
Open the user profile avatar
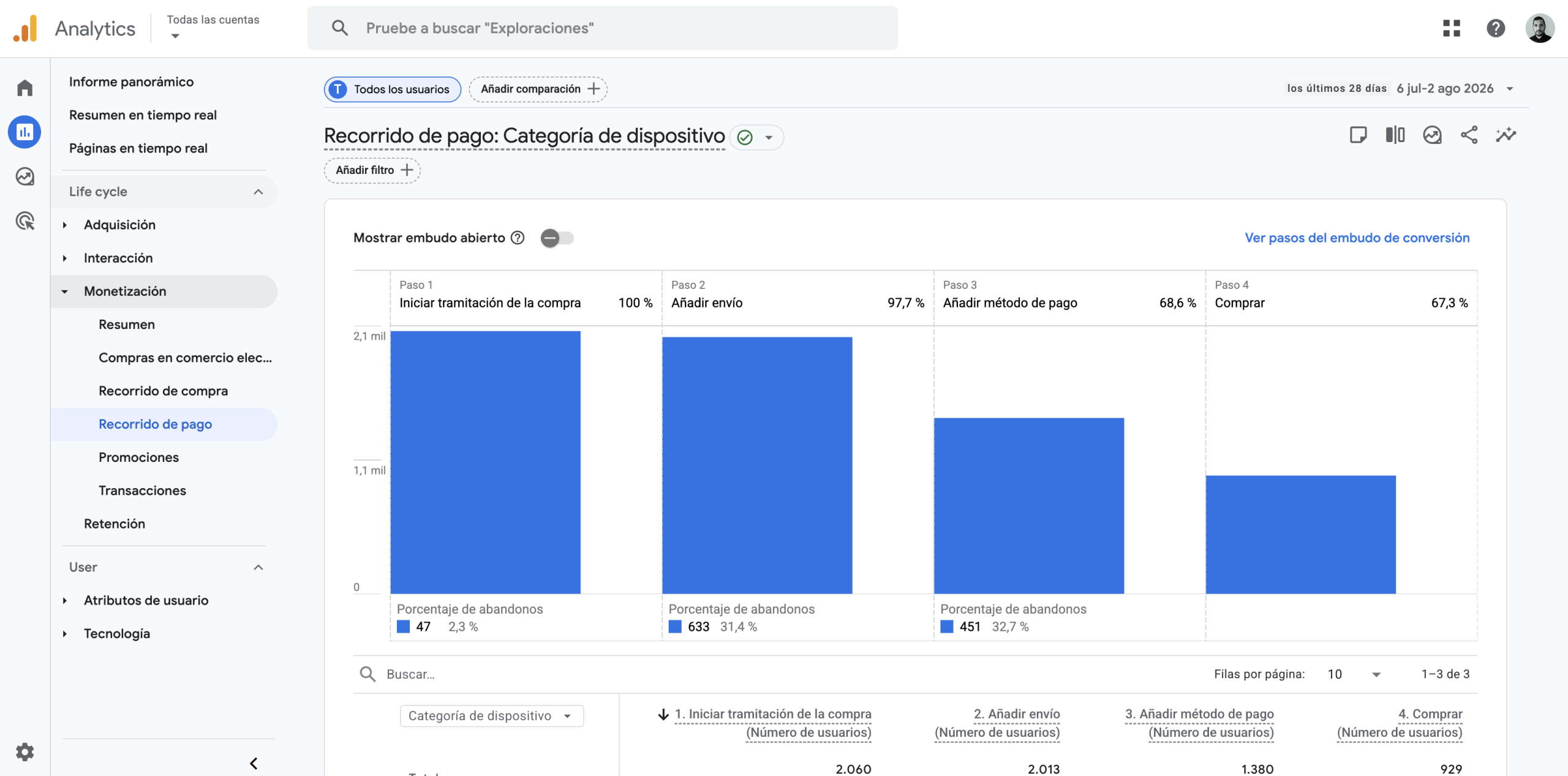click(1540, 28)
